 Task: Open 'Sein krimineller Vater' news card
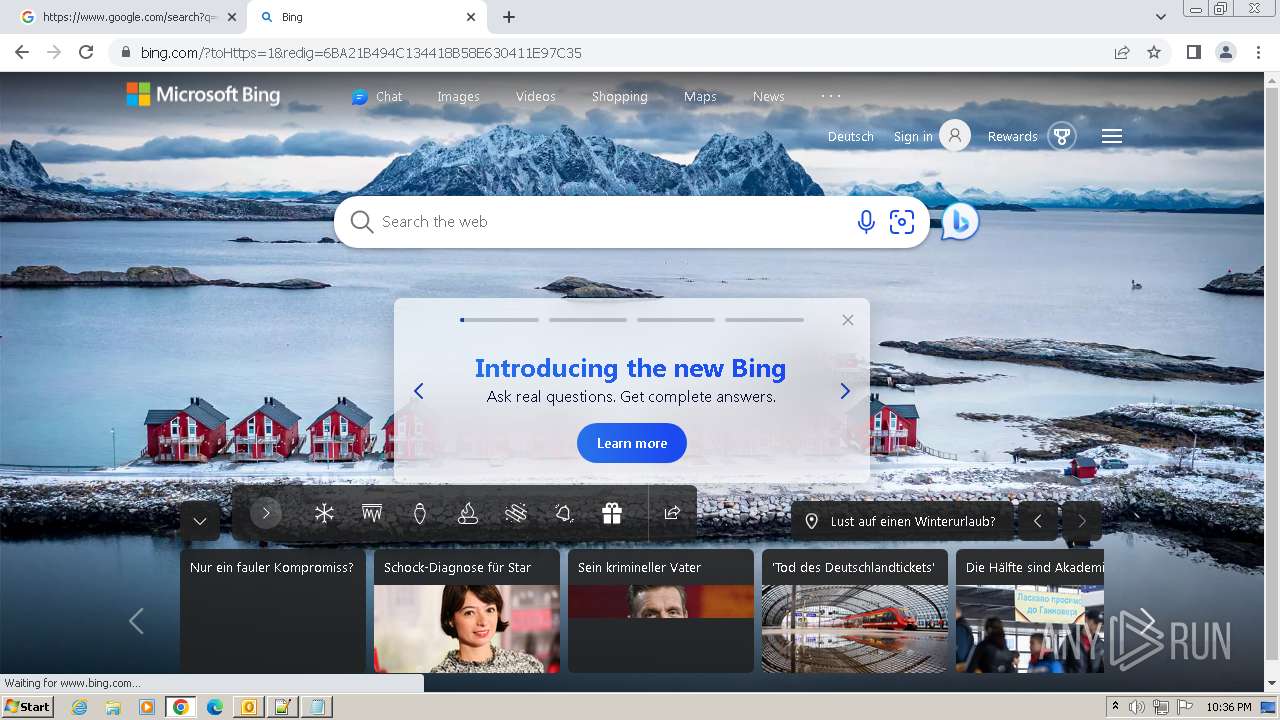pyautogui.click(x=661, y=610)
